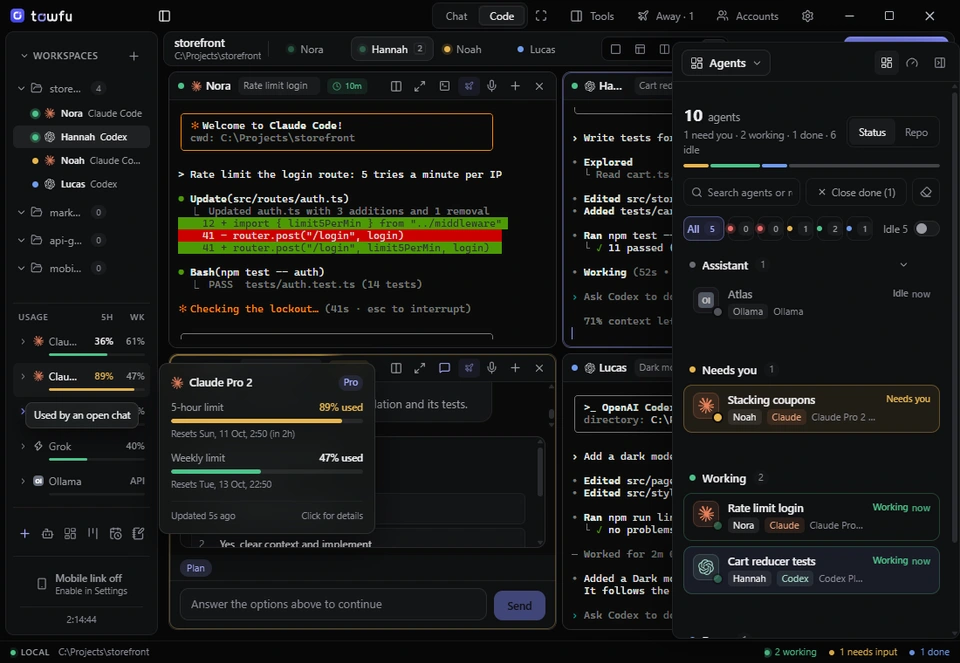The width and height of the screenshot is (960, 663).
Task: Switch to Chat mode tab
Action: [456, 16]
